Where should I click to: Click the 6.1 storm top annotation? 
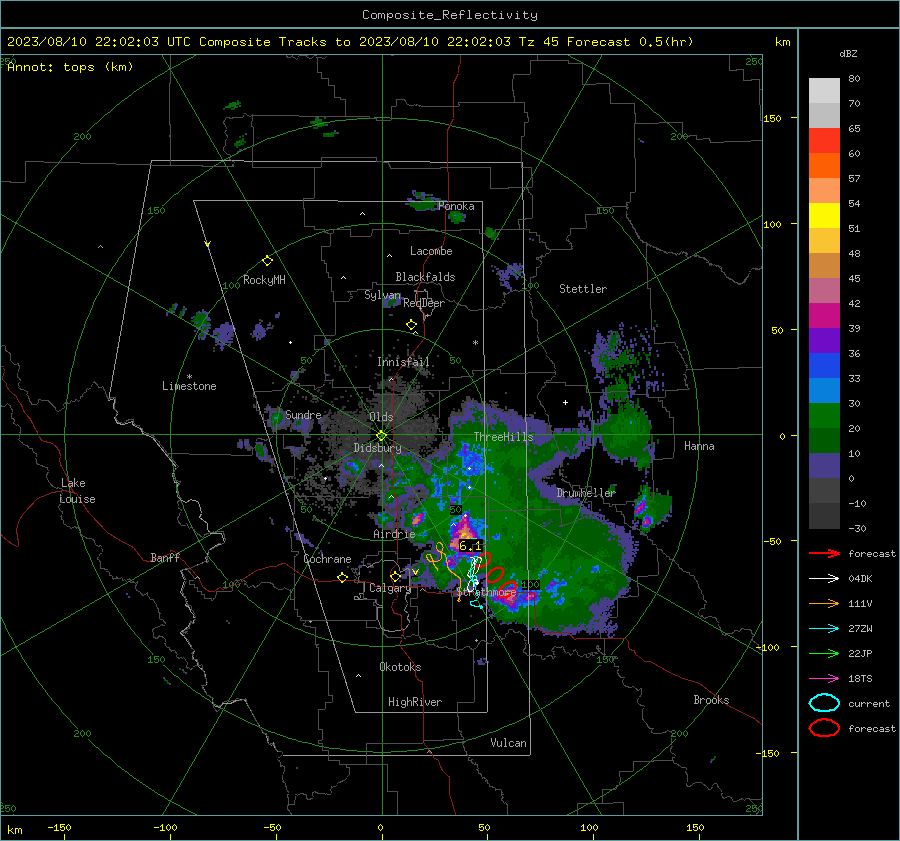470,546
